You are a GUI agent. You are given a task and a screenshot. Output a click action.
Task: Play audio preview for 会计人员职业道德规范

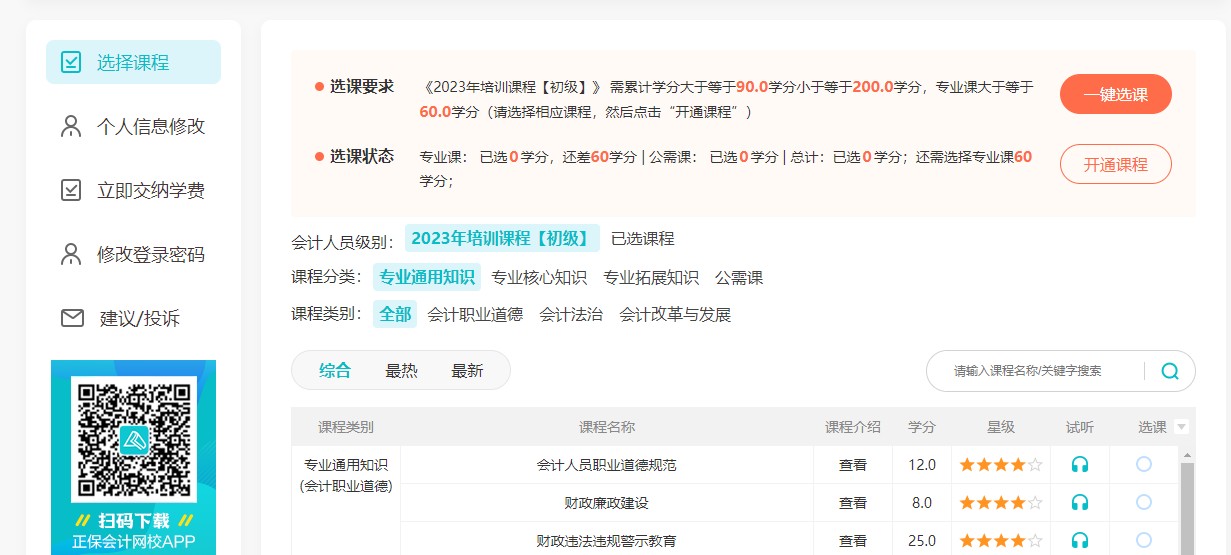tap(1079, 464)
